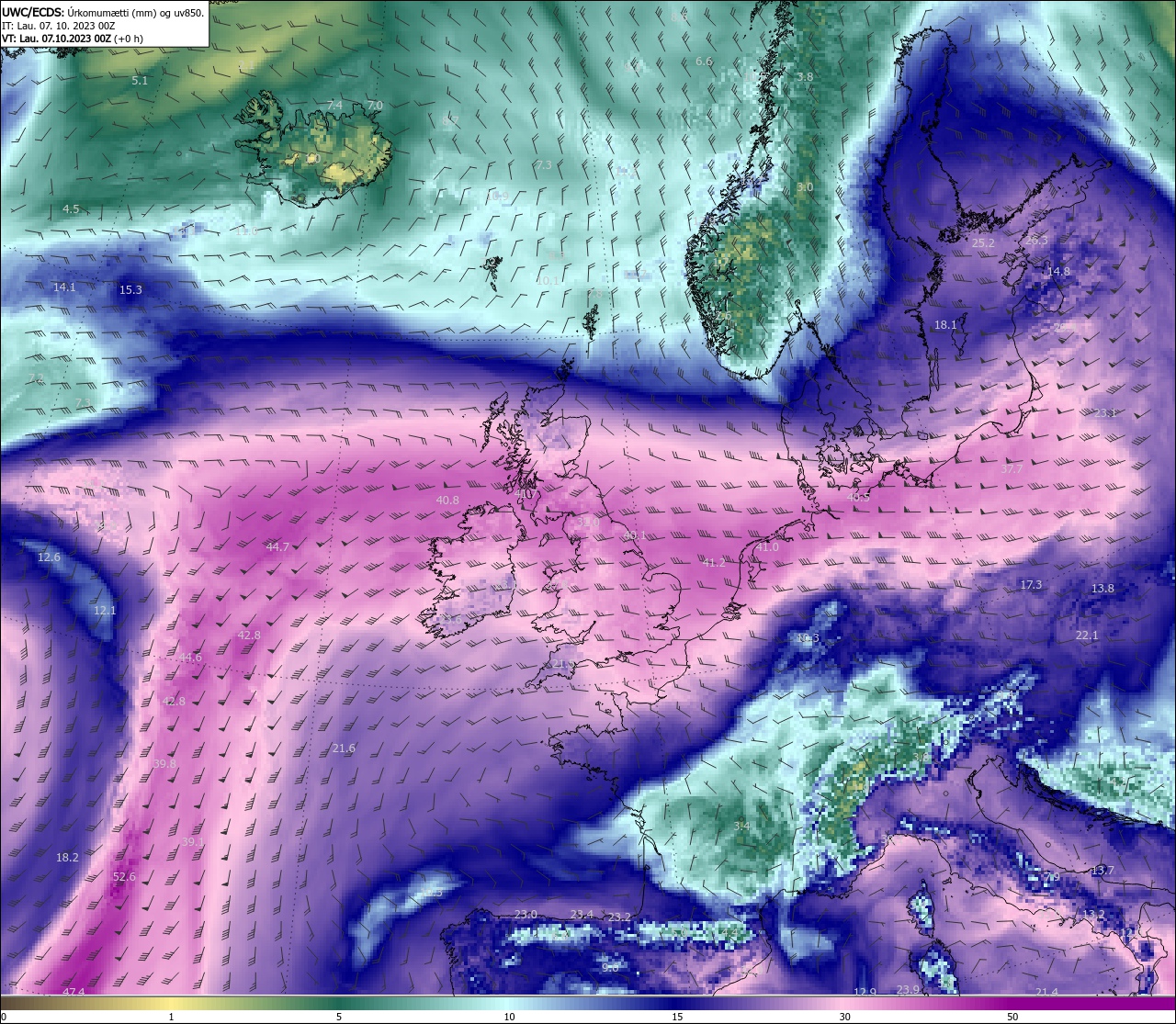
Task: Click the 13.8 value near the eastern edge
Action: coord(1102,589)
